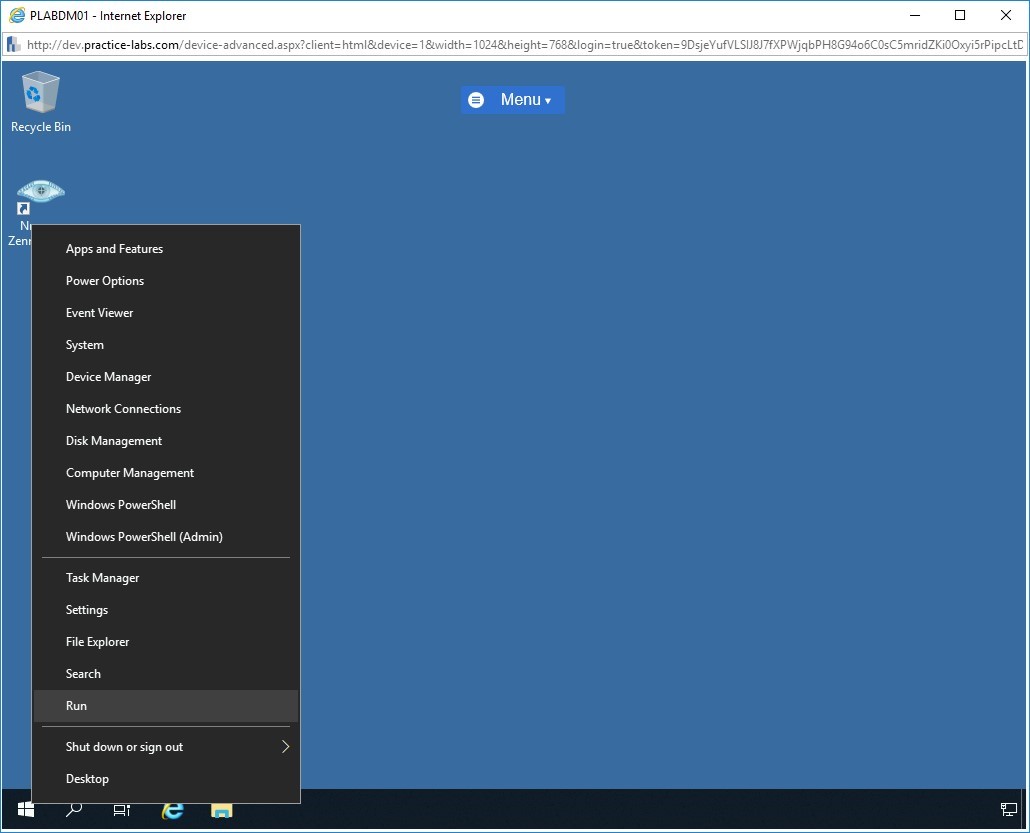This screenshot has width=1030, height=833.
Task: Open Windows Search from the taskbar
Action: [72, 809]
